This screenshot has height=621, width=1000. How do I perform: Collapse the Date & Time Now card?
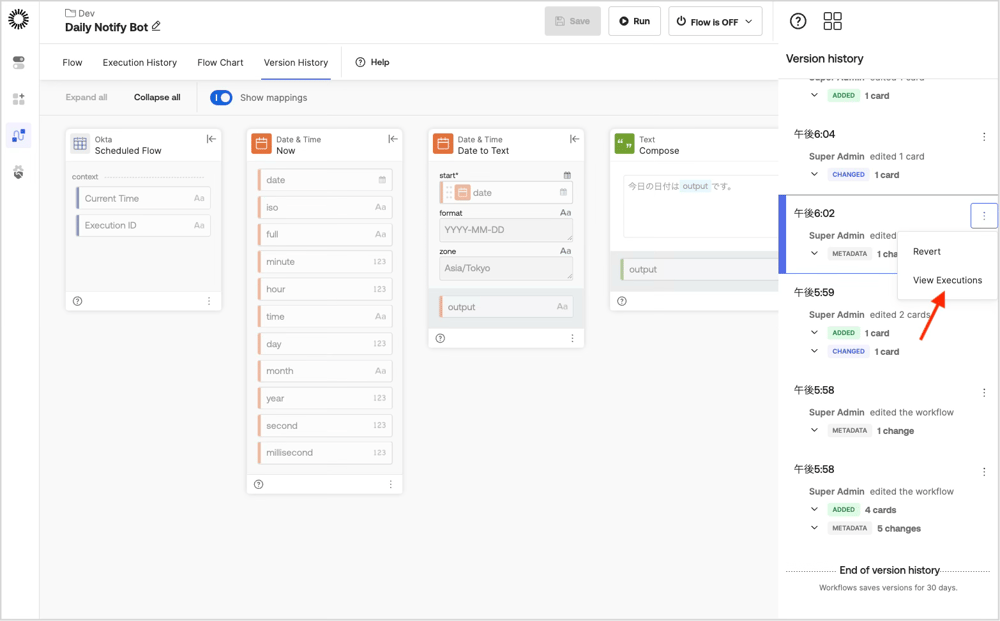coord(393,139)
